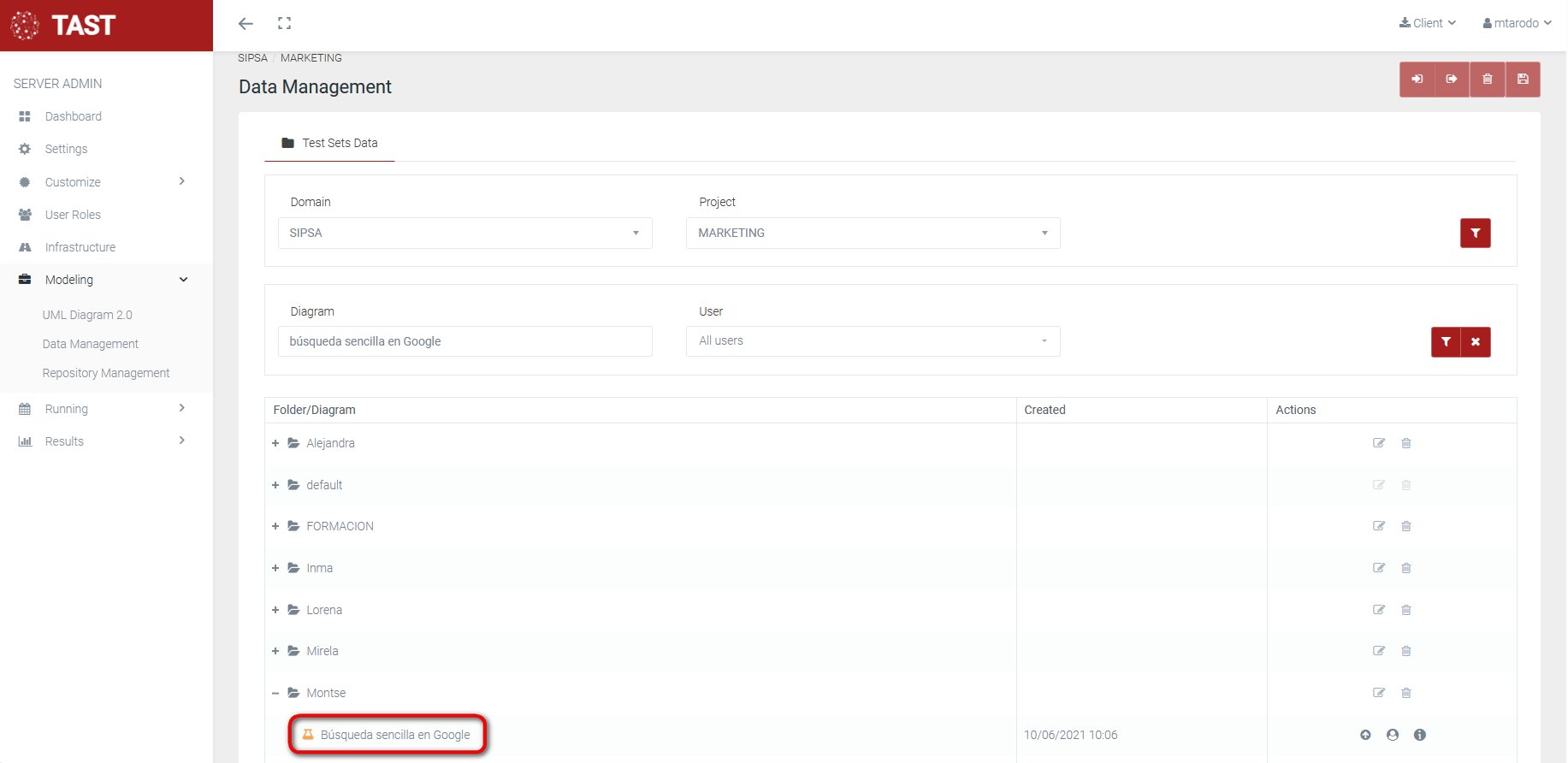
Task: Click upload arrow icon in diagram row
Action: [1365, 735]
